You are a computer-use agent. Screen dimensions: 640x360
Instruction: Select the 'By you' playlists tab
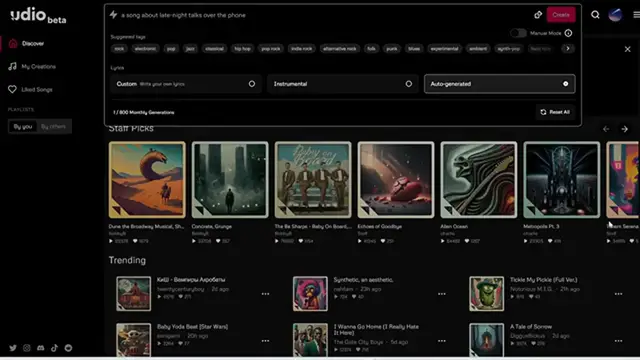pyautogui.click(x=22, y=127)
